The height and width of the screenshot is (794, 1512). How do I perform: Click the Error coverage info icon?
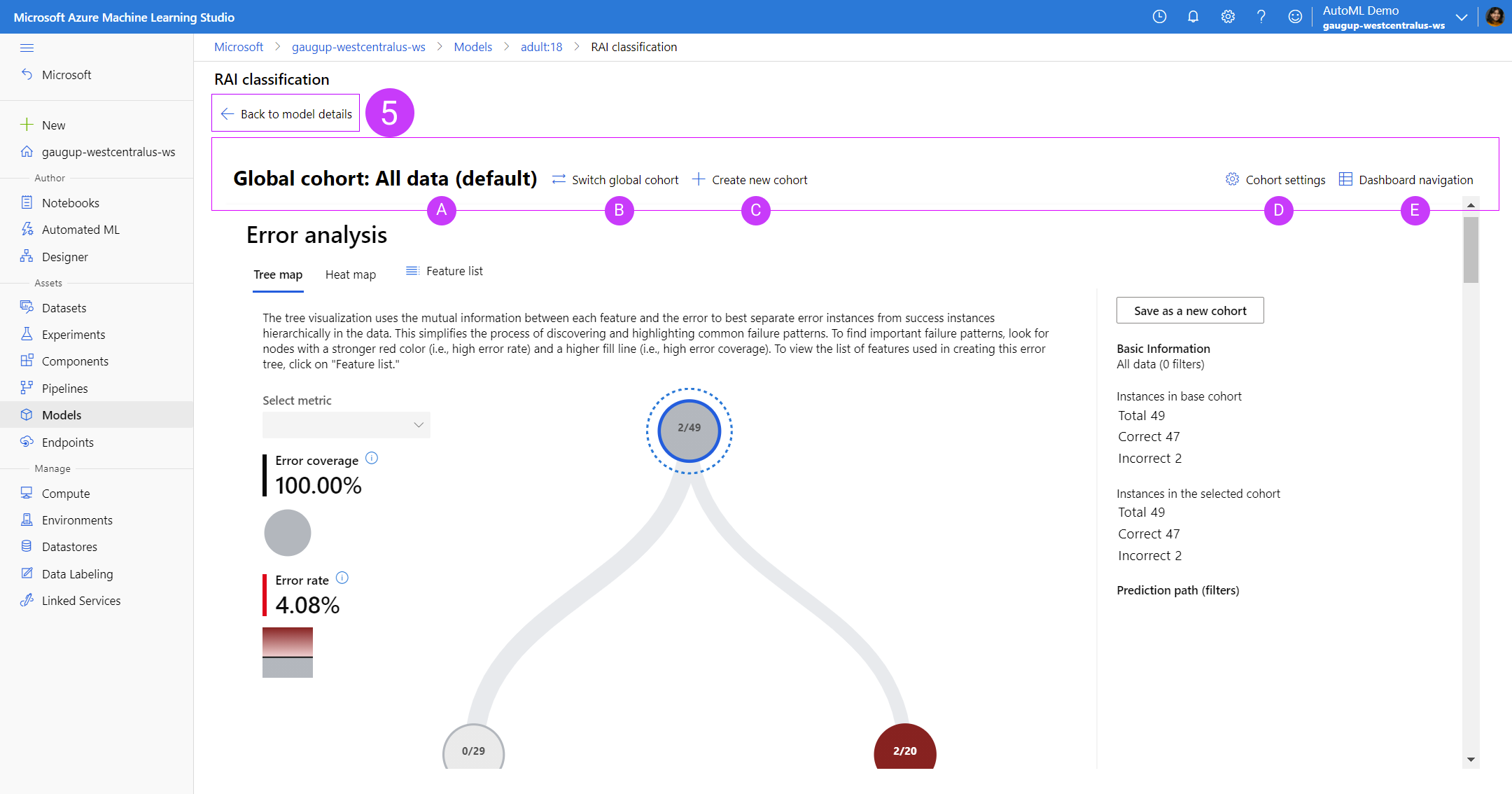tap(372, 458)
